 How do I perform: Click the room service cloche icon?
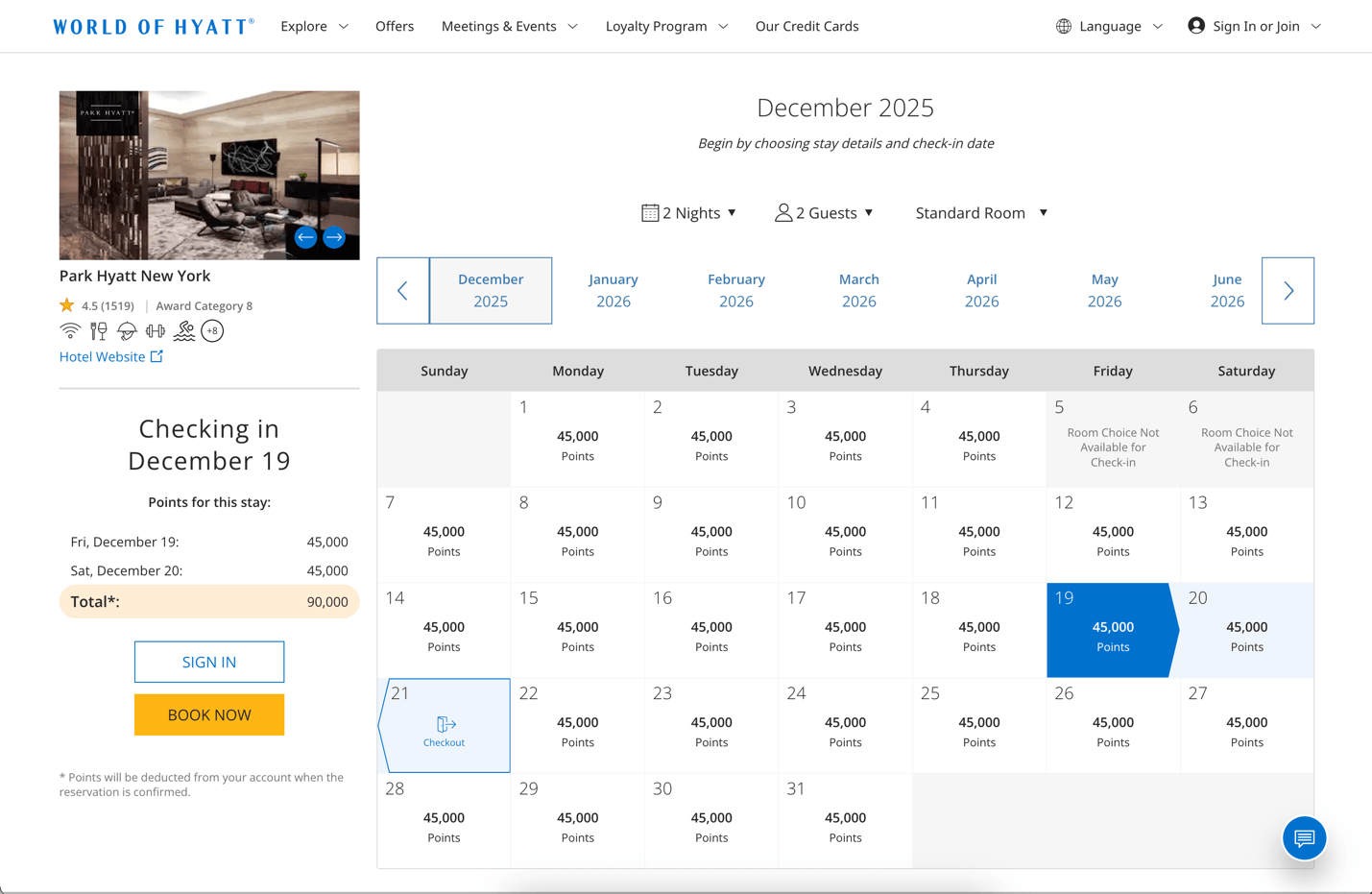tap(127, 331)
